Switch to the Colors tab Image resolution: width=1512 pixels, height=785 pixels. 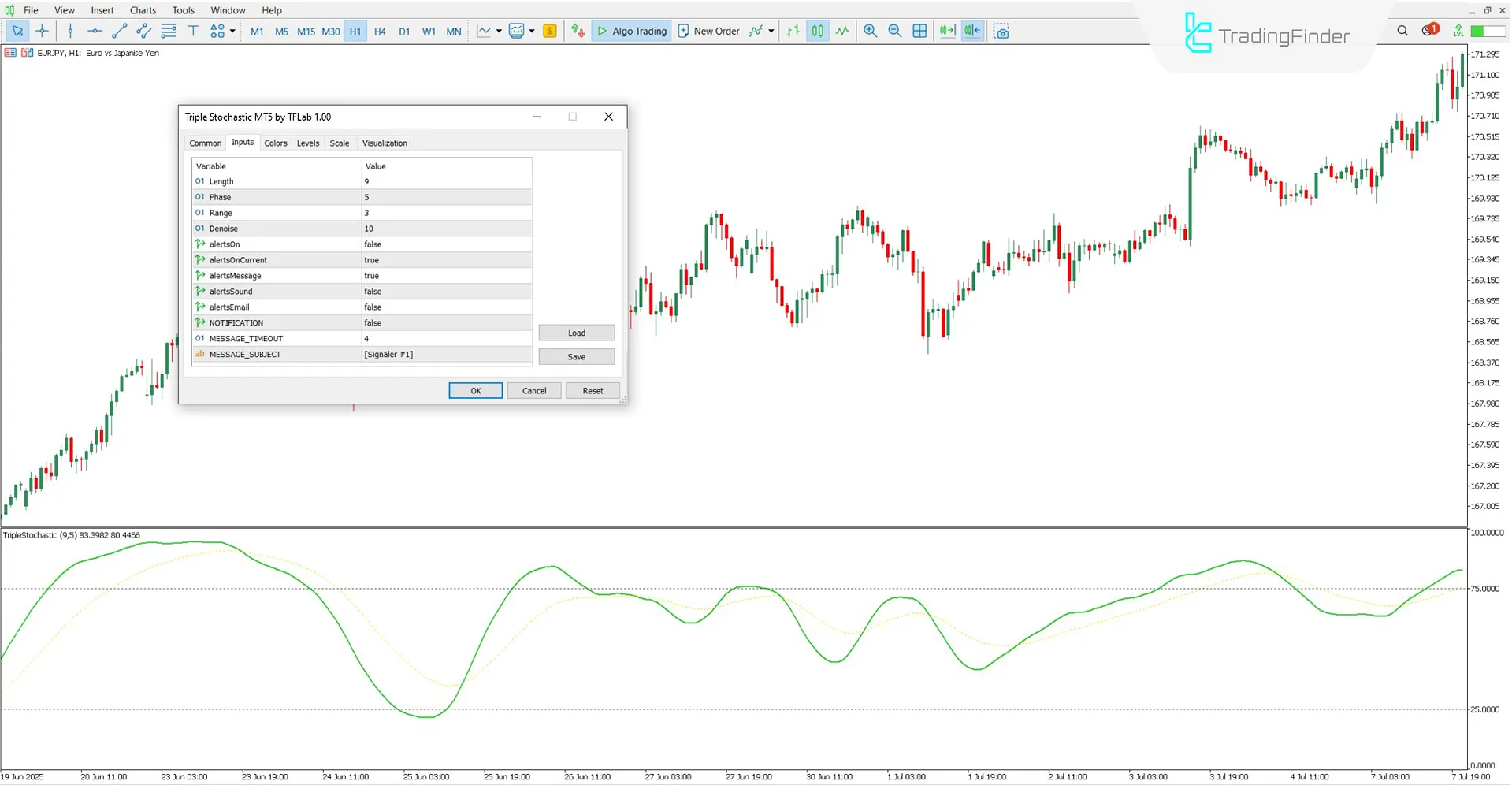click(276, 143)
